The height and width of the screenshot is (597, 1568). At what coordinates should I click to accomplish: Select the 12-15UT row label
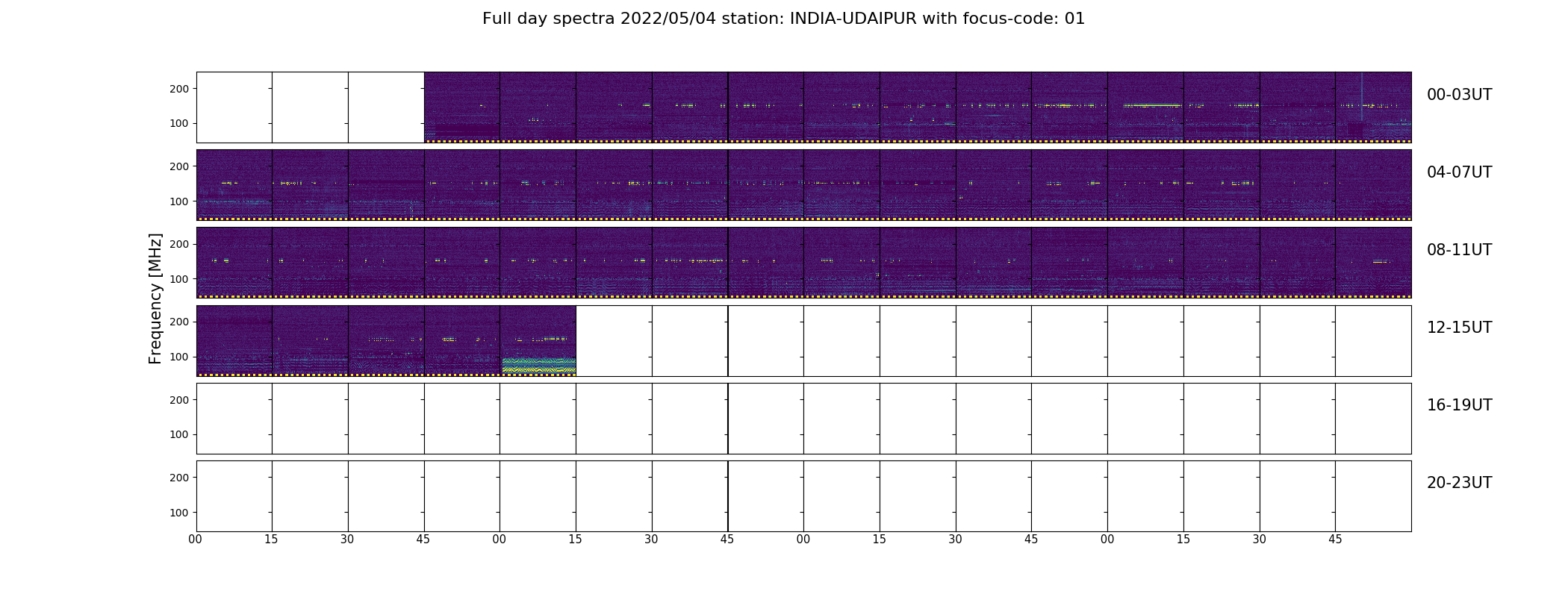[1459, 328]
